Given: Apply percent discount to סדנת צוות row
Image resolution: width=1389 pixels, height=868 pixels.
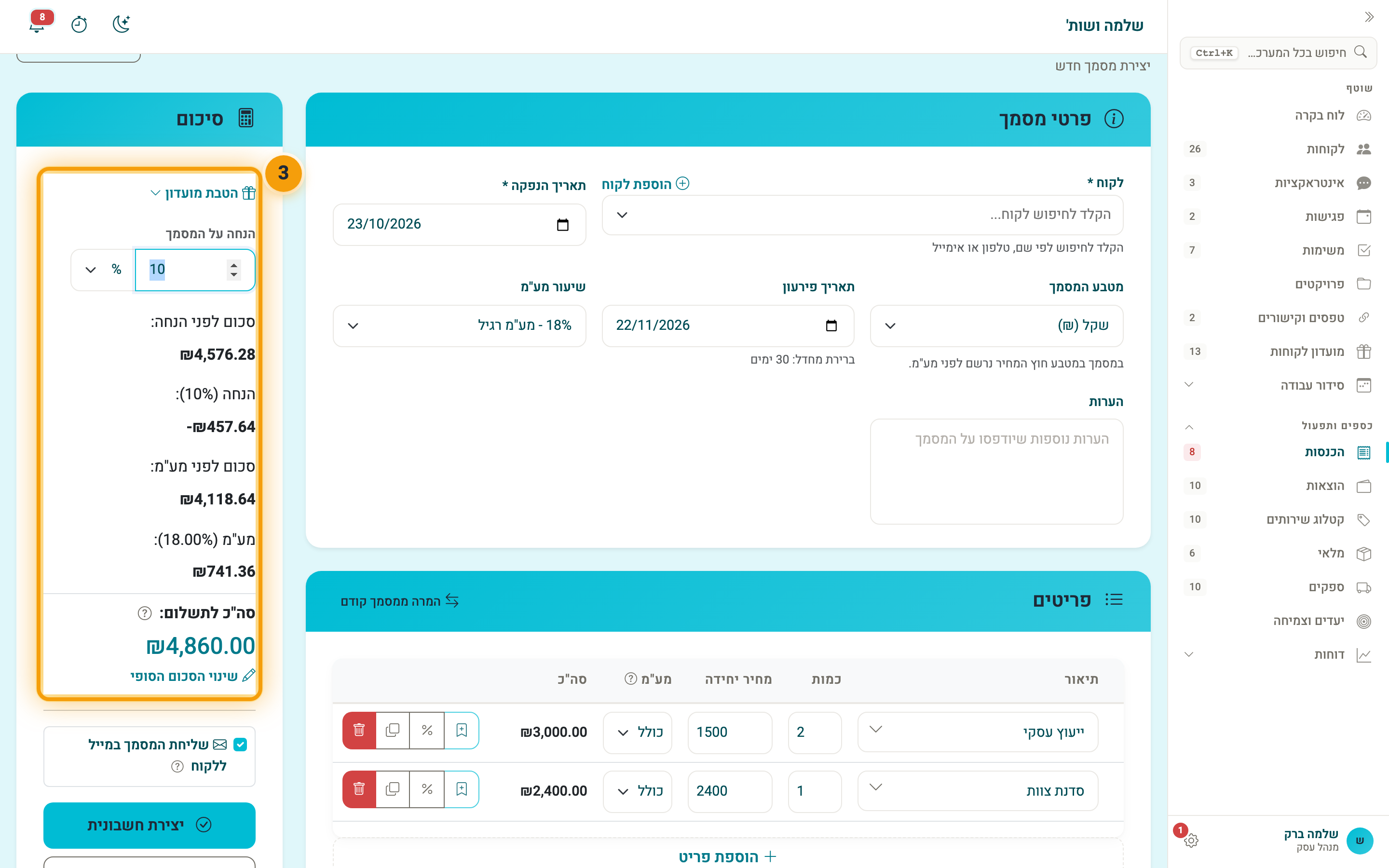Looking at the screenshot, I should coord(427,789).
